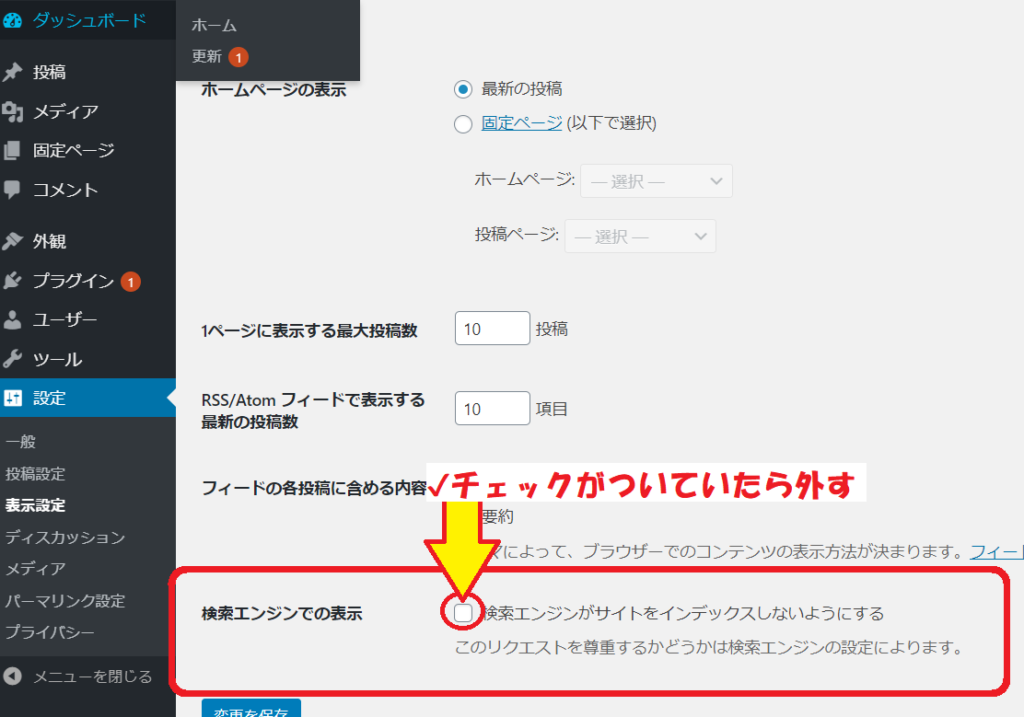
Task: Click the Appearance (外観) paintbrush icon
Action: (12, 241)
